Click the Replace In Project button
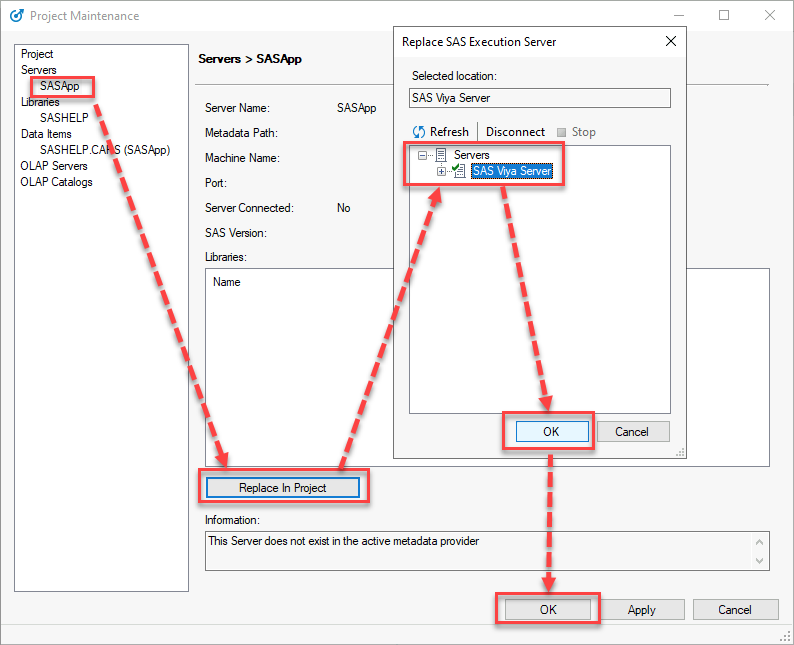794x645 pixels. (x=283, y=488)
